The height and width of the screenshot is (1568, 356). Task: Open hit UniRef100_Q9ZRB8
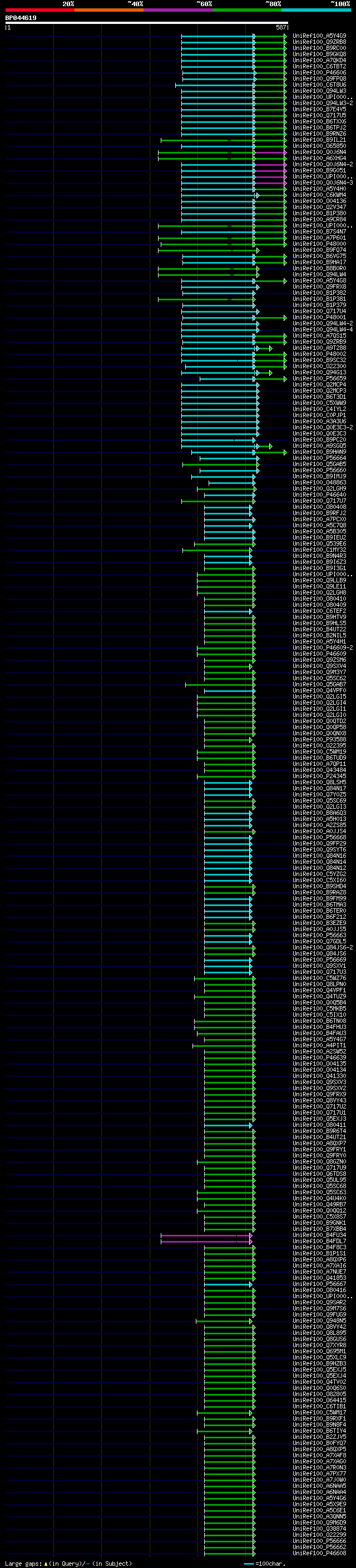point(319,42)
